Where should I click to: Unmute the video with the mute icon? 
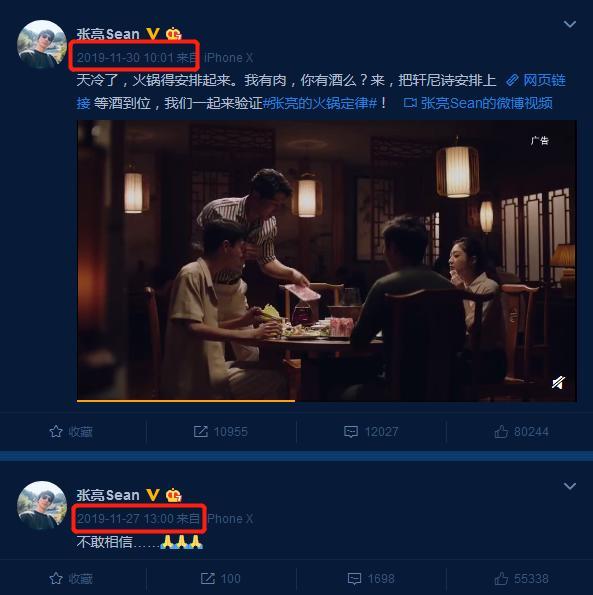coord(558,382)
